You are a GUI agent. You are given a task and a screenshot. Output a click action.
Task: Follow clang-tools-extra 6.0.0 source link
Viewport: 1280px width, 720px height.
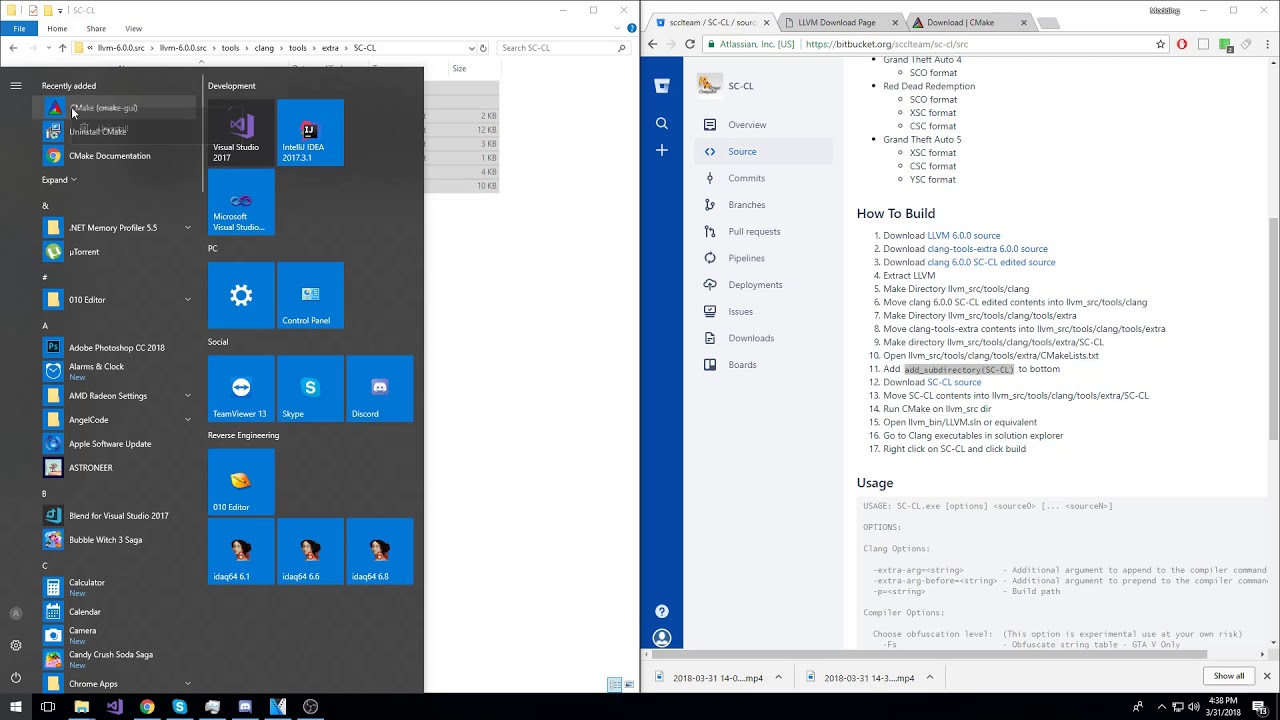(987, 249)
